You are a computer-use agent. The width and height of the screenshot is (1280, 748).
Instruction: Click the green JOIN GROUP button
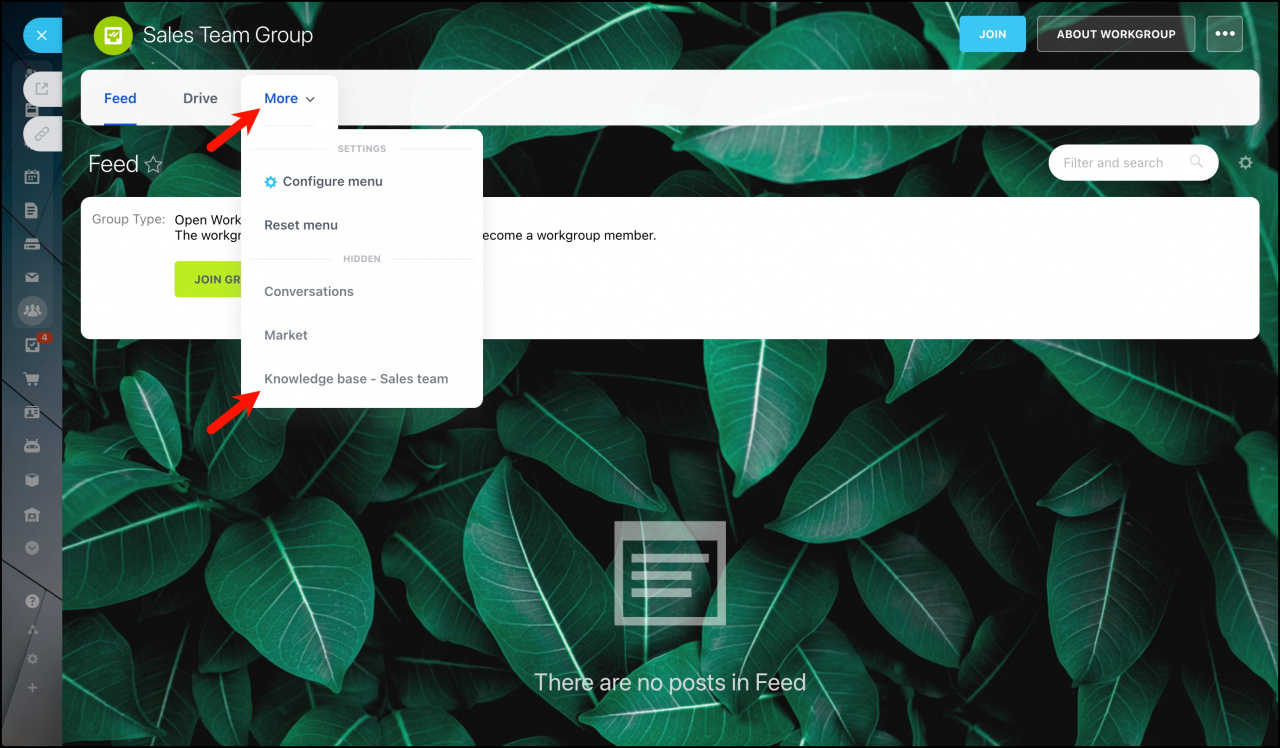coord(209,279)
